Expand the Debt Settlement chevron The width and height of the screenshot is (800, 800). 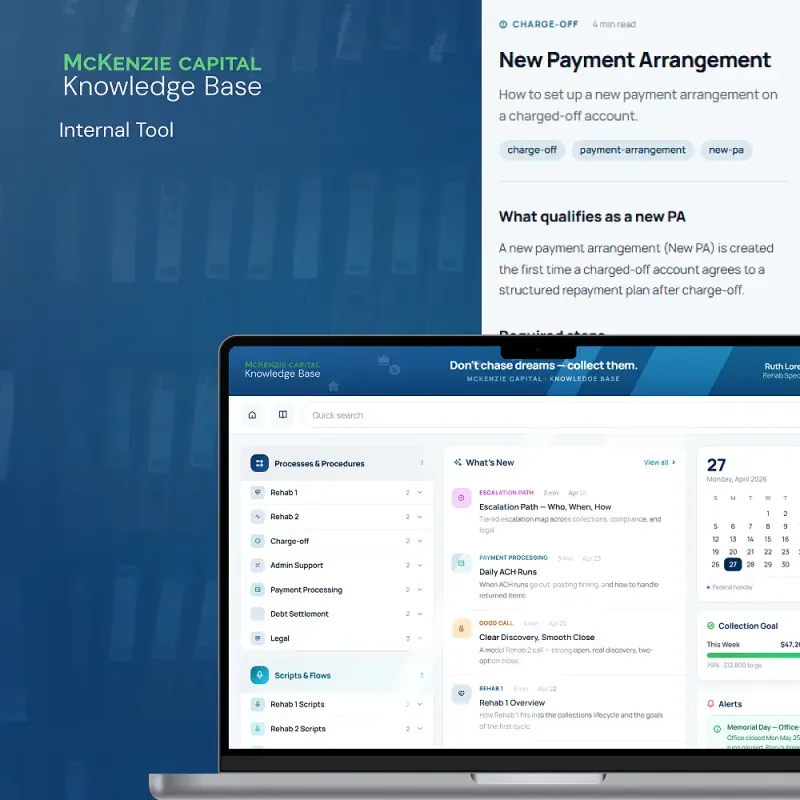420,614
